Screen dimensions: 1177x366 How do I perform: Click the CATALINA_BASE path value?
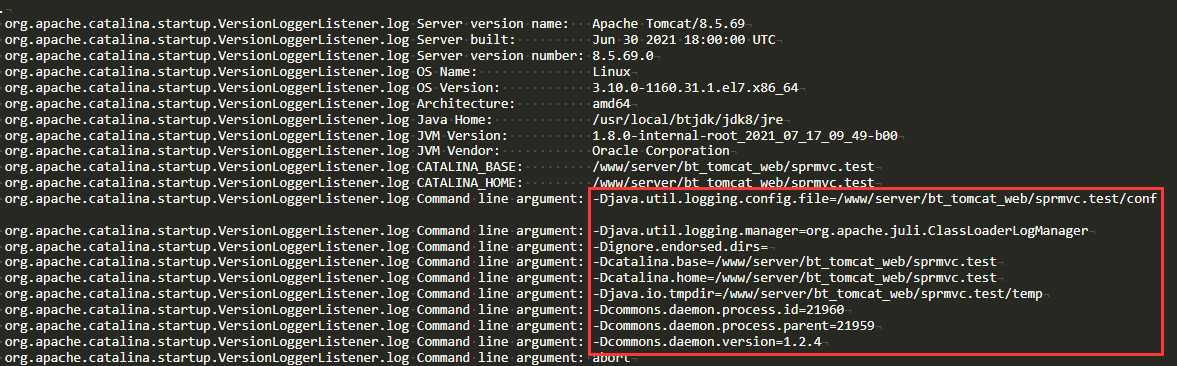pyautogui.click(x=733, y=166)
